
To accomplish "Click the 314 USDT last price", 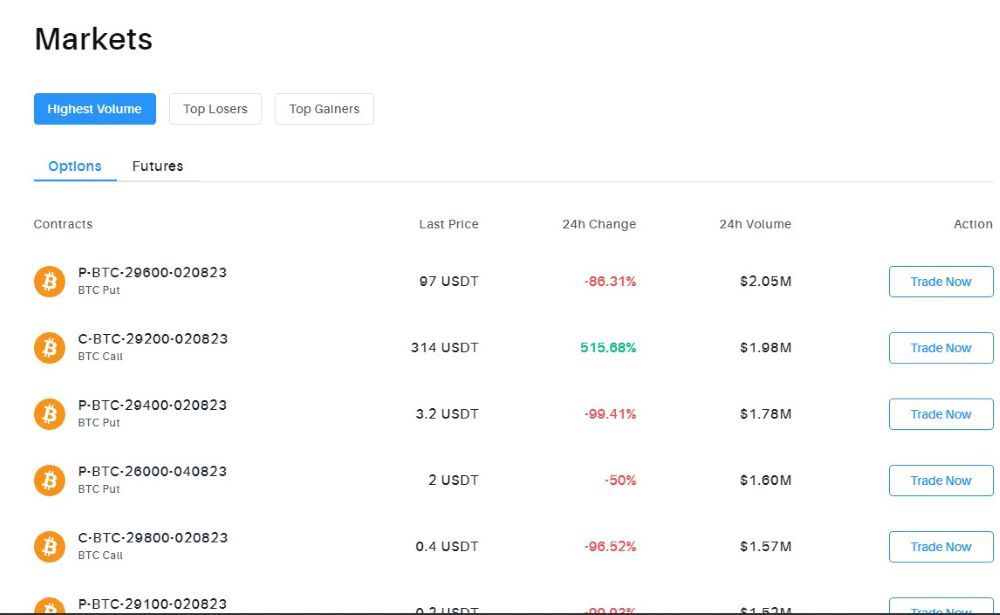I will tap(445, 348).
